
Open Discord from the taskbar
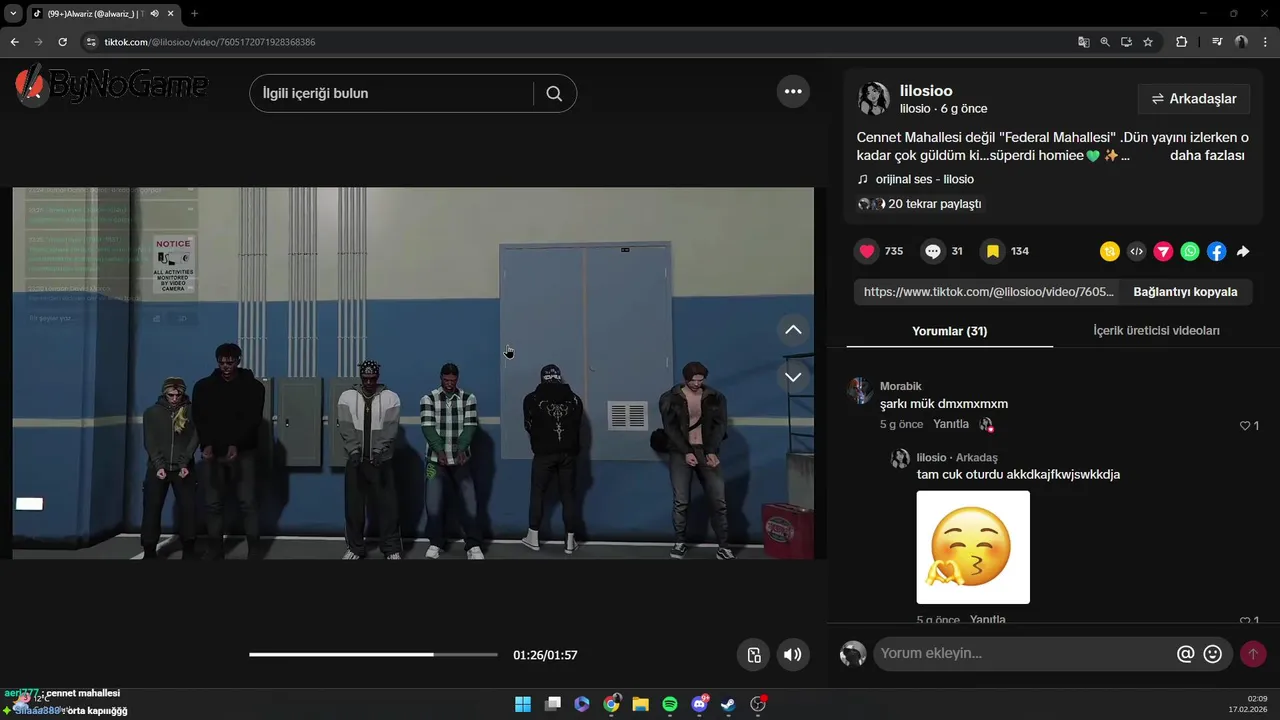tap(699, 704)
